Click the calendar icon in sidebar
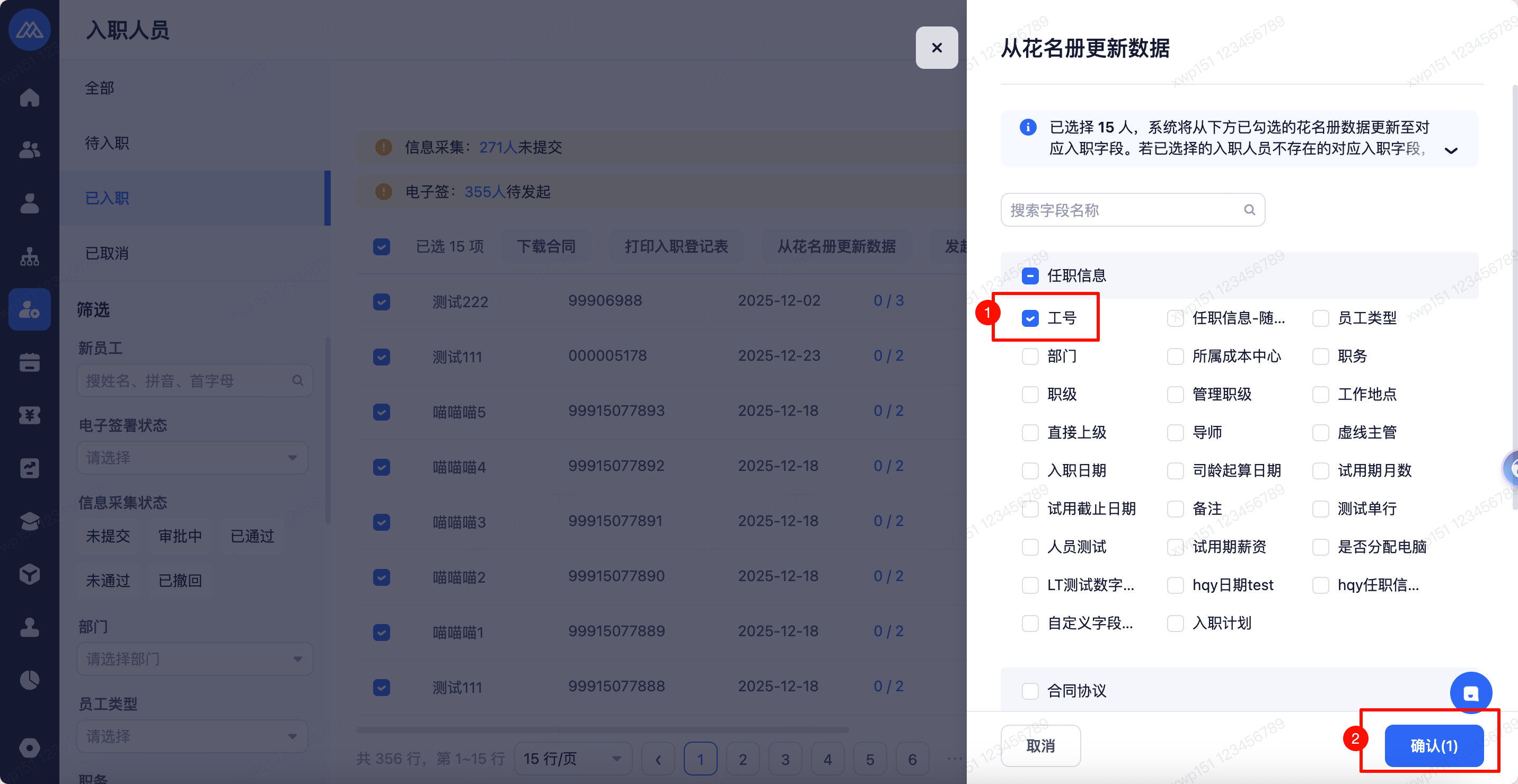This screenshot has height=784, width=1518. pos(30,362)
